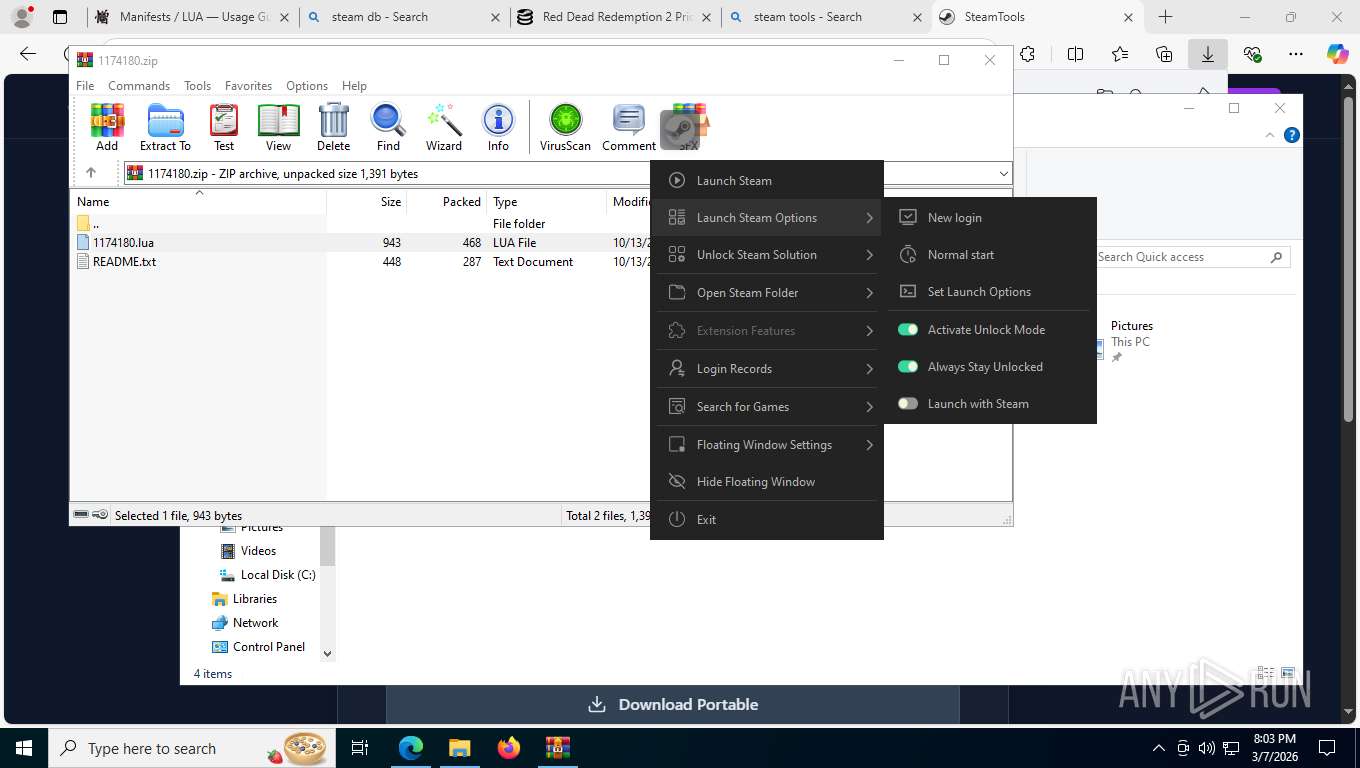Open Firefox from taskbar
Viewport: 1360px width, 768px height.
click(x=509, y=748)
